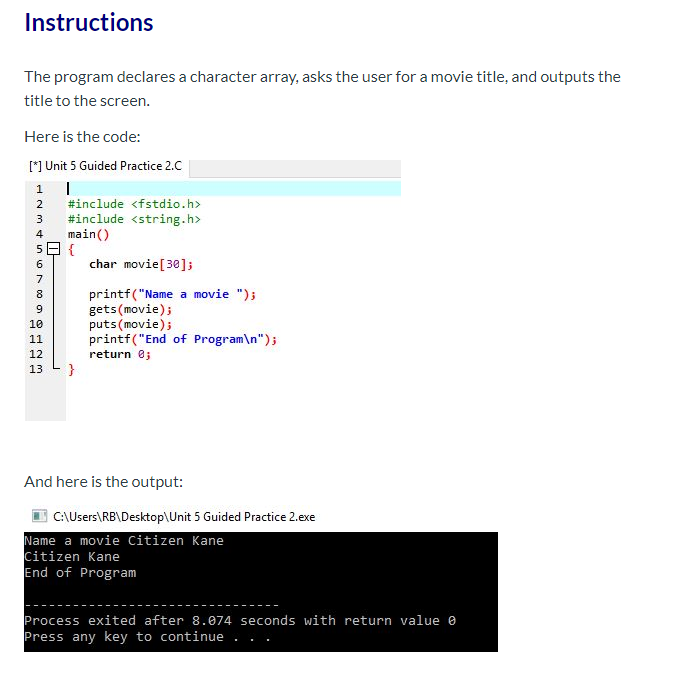
Task: Click 'Press any key to continue' line
Action: [x=148, y=637]
